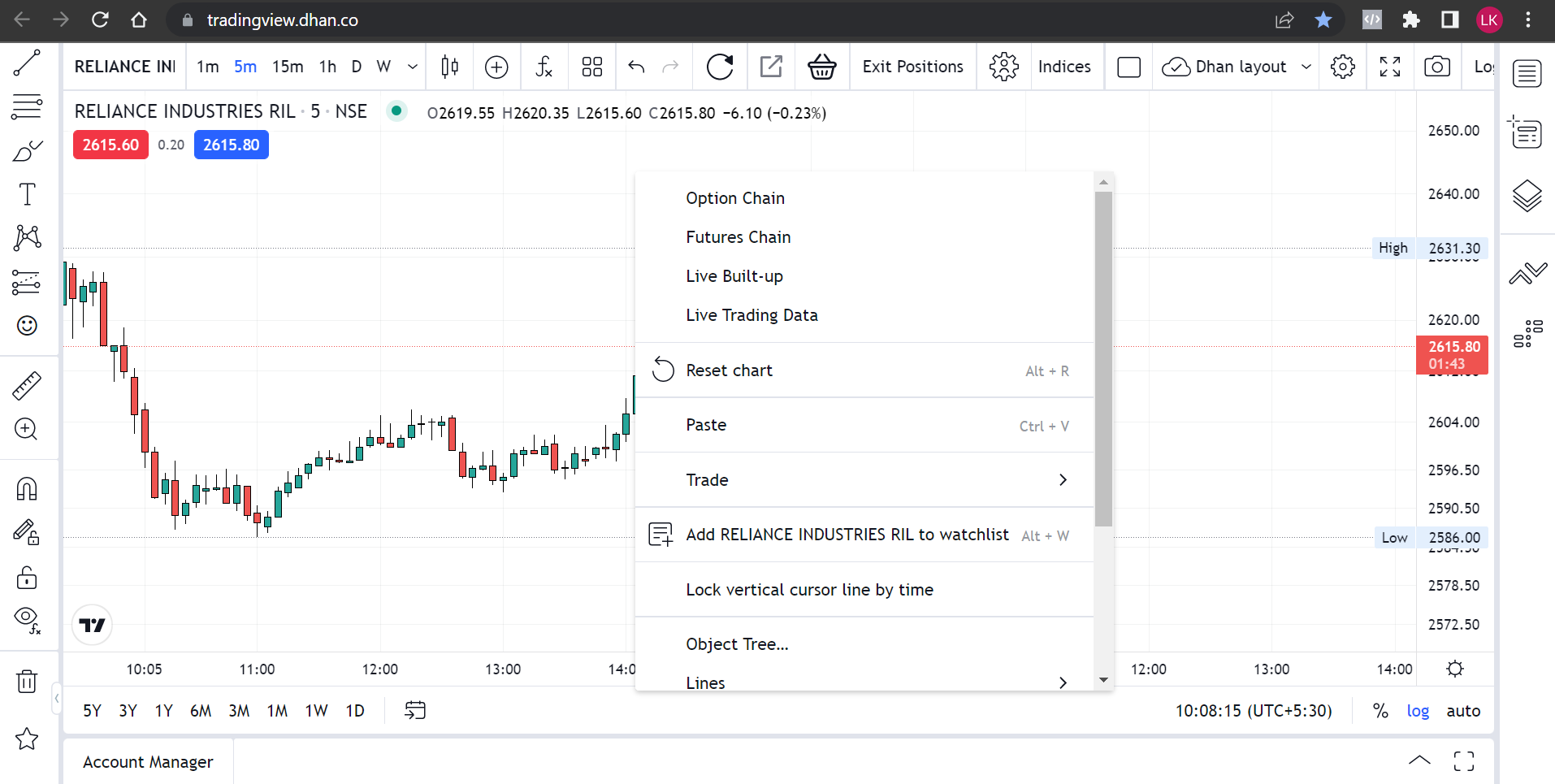Activate the Zoom In tool
1555x784 pixels.
(x=27, y=429)
